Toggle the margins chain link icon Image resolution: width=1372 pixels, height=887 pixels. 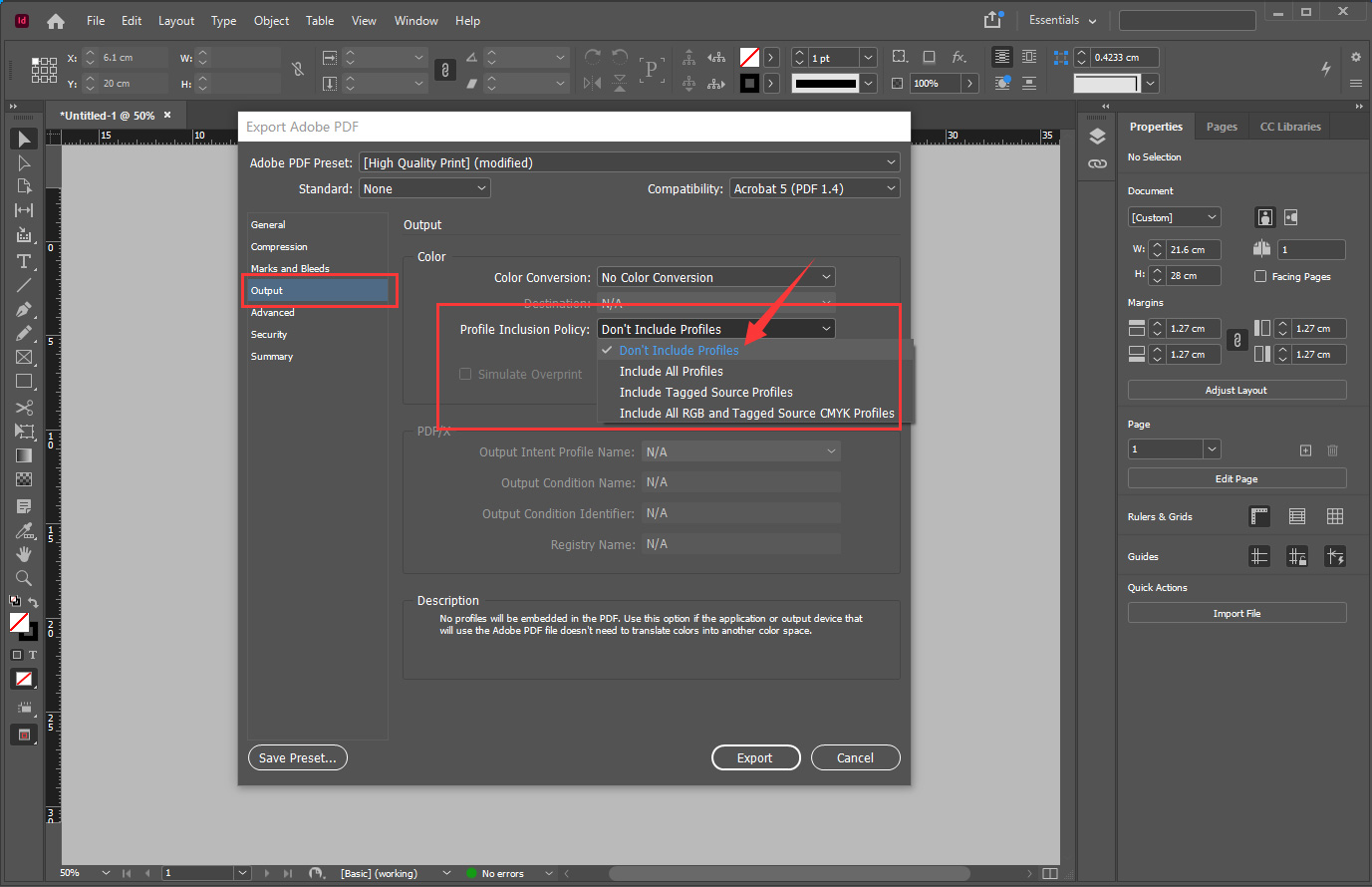coord(1236,341)
